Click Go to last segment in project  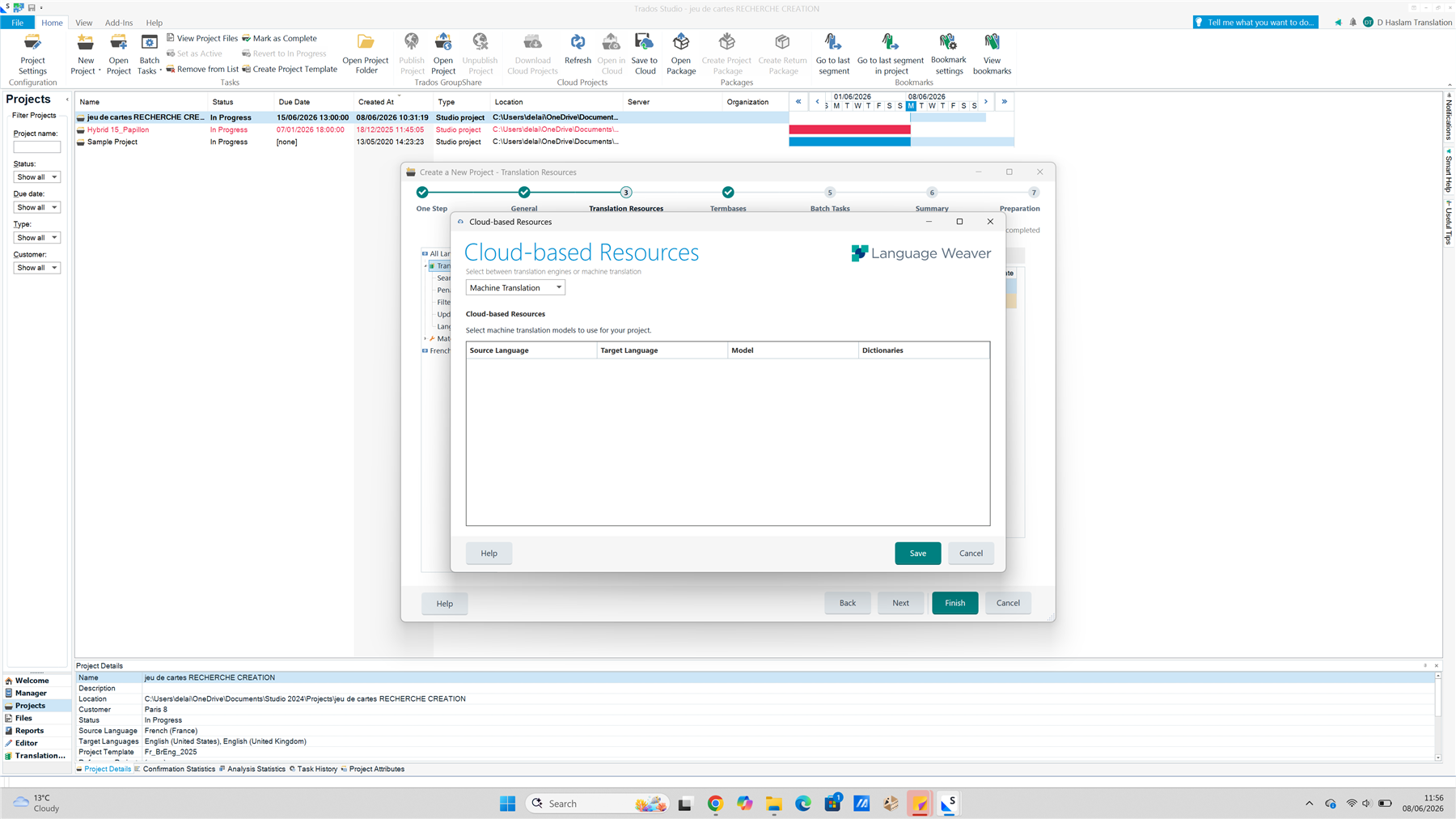coord(891,54)
